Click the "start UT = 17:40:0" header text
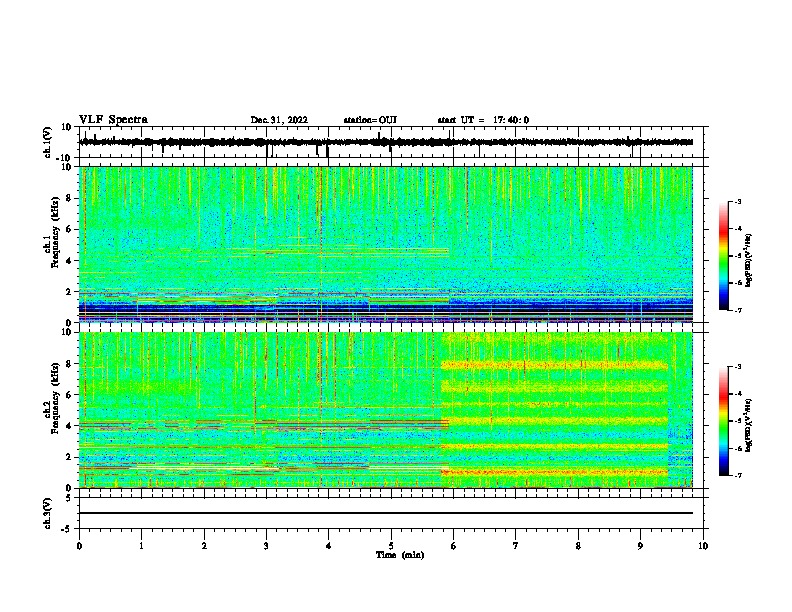 pos(483,120)
